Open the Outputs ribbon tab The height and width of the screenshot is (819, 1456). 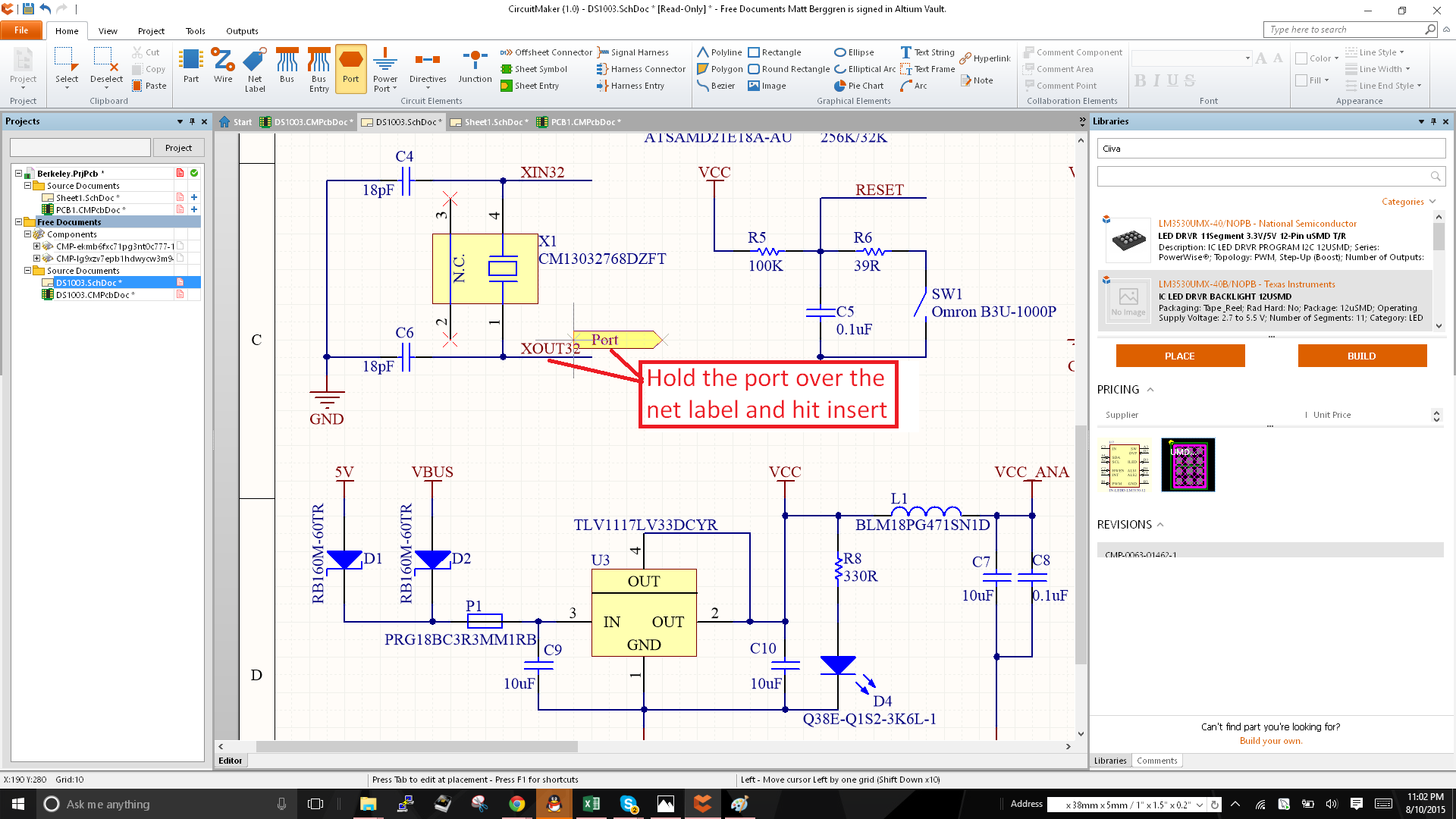[242, 31]
